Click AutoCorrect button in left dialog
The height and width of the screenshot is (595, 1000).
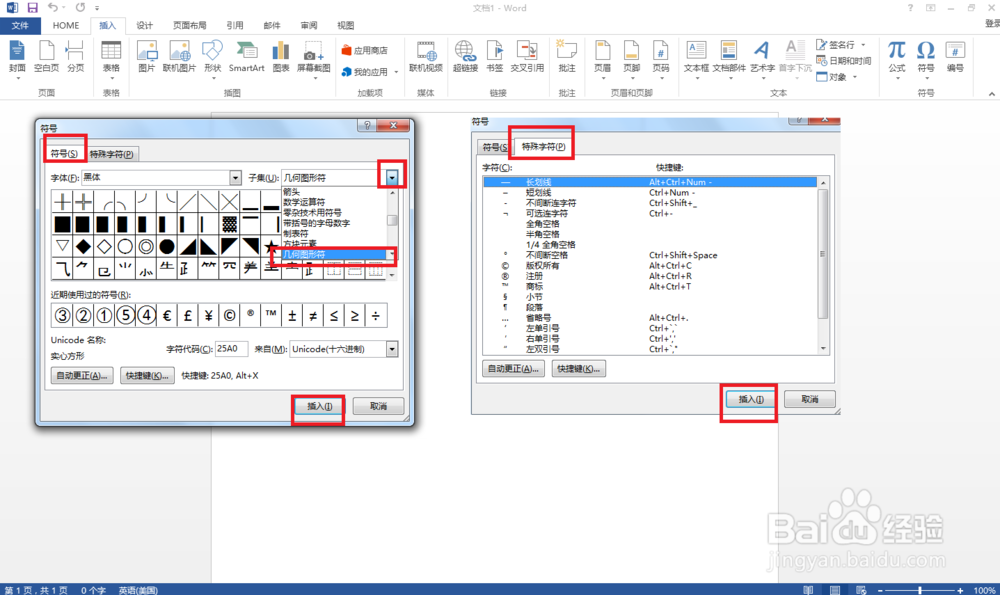pyautogui.click(x=82, y=376)
